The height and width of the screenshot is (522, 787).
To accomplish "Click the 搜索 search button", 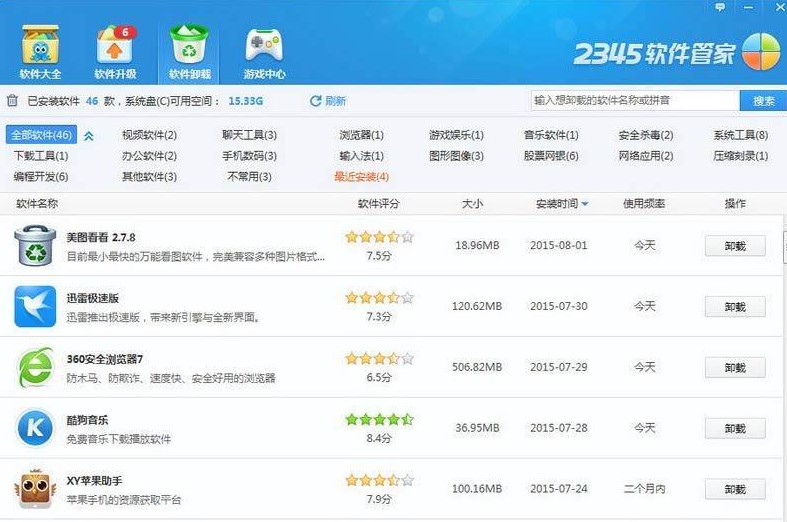I will pos(763,101).
